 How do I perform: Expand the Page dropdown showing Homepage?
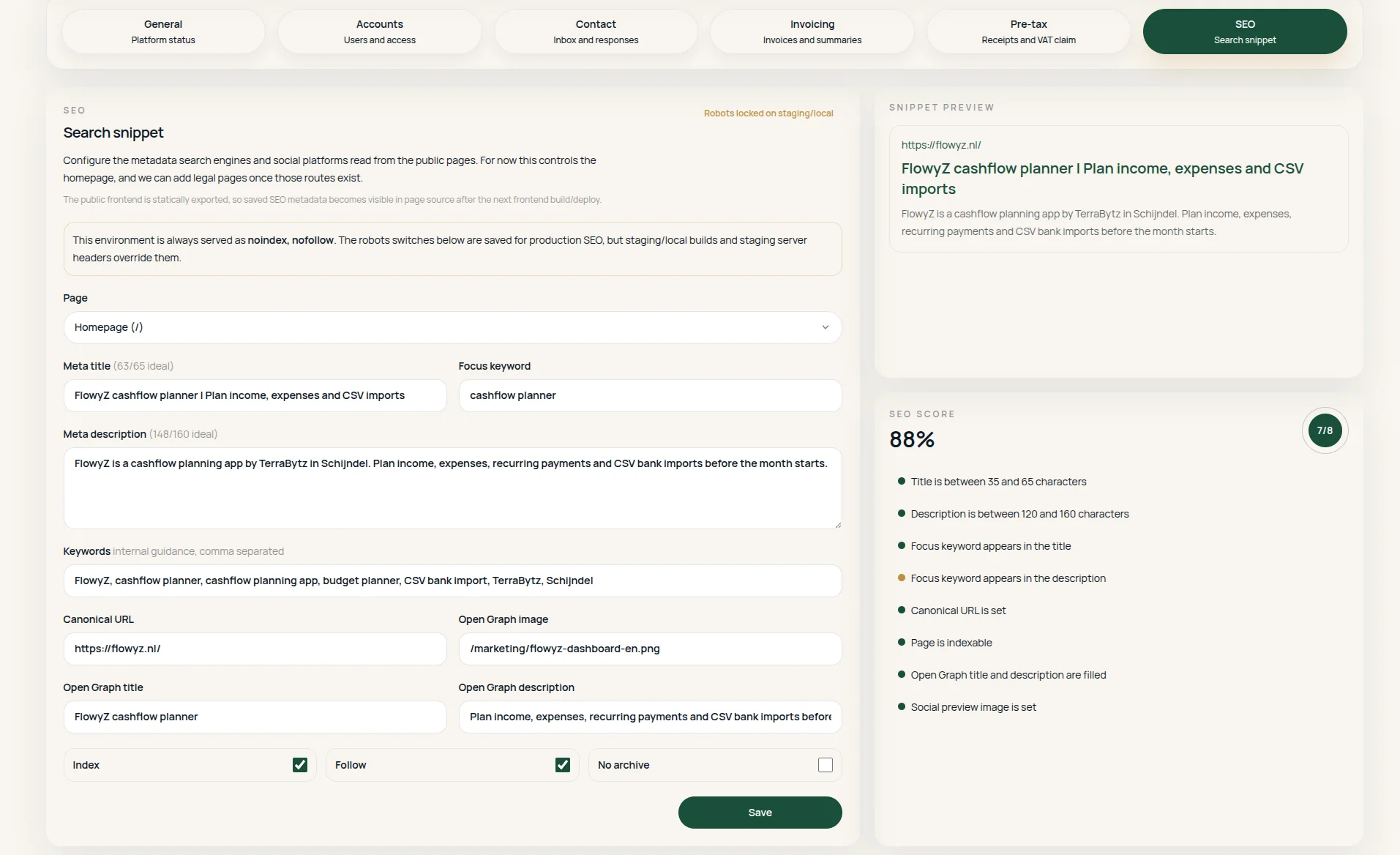452,327
